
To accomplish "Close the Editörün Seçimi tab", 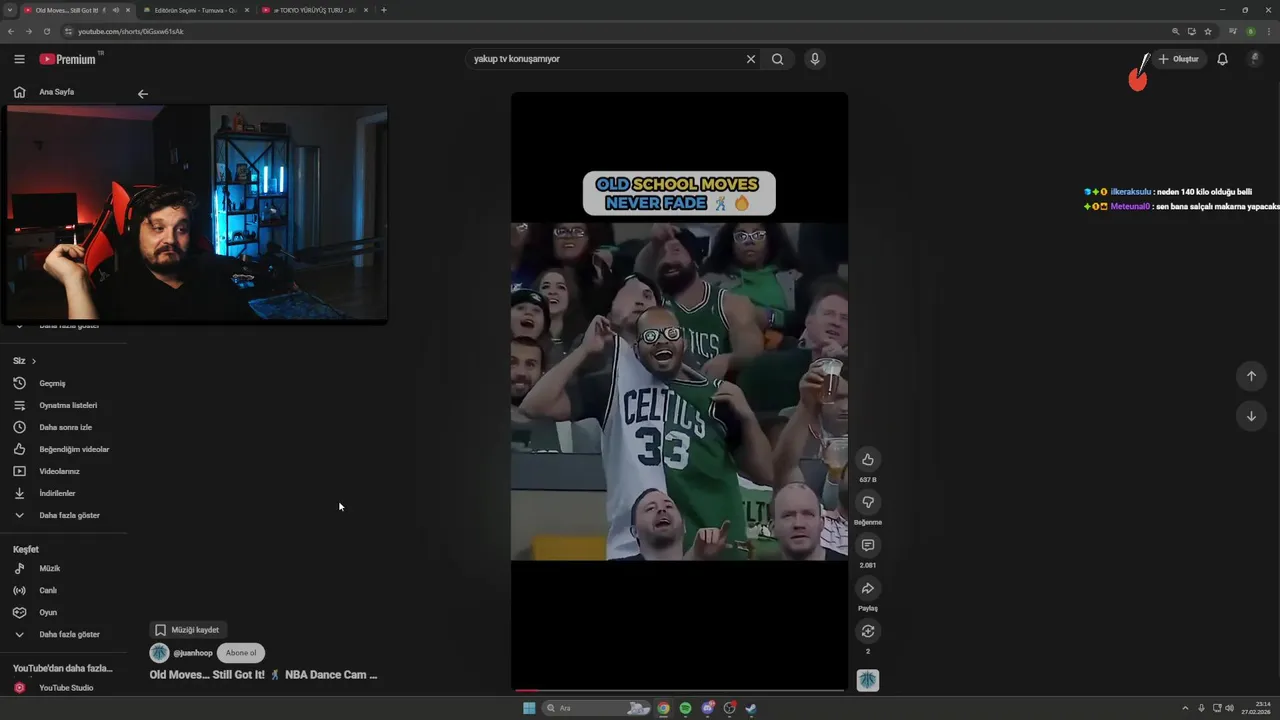I will [x=247, y=10].
